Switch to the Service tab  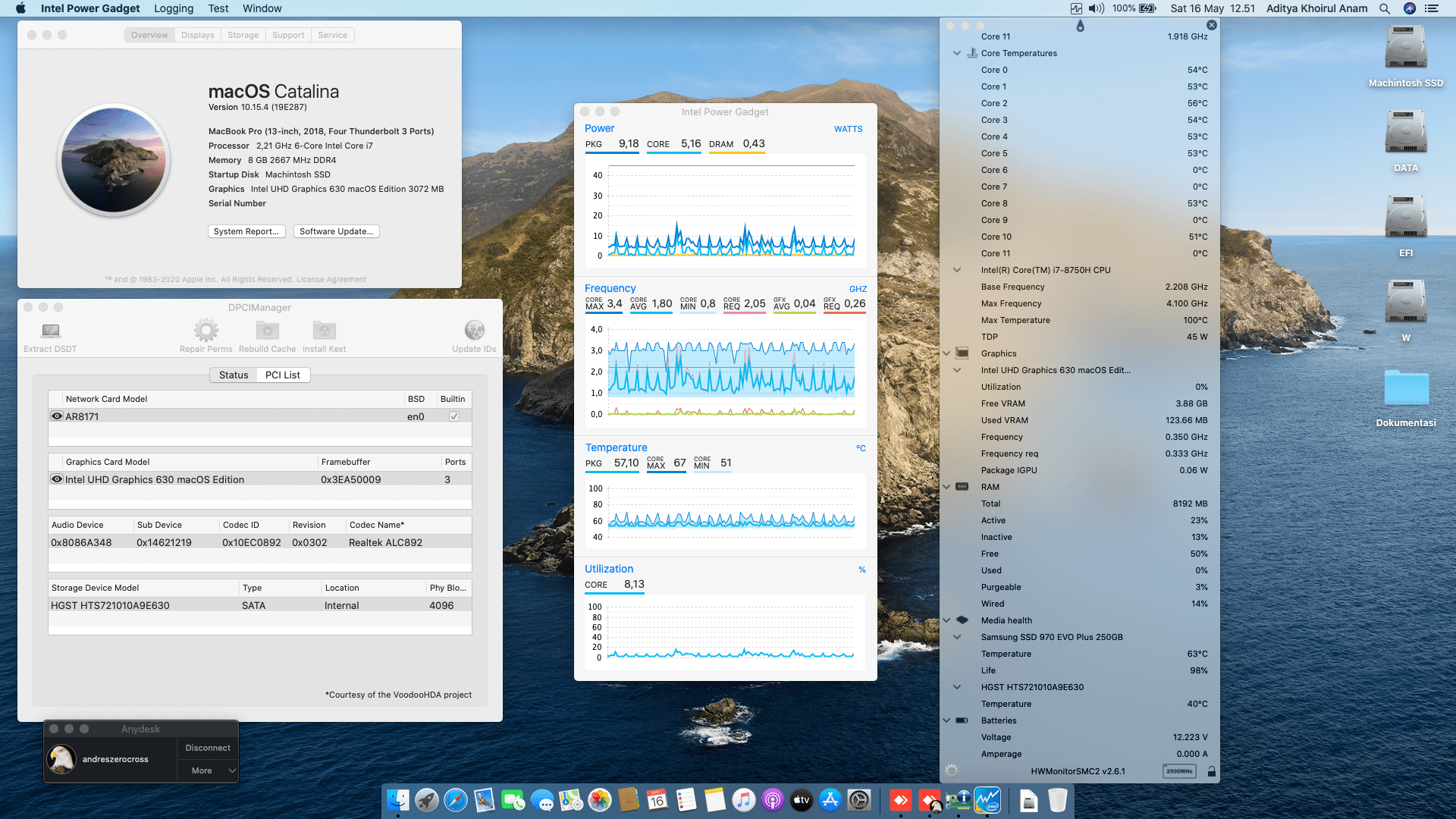tap(332, 35)
